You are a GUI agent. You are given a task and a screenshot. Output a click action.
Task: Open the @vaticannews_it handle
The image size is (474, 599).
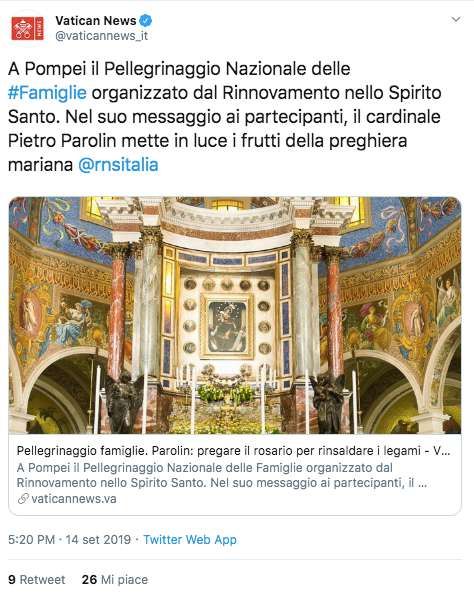coord(102,36)
